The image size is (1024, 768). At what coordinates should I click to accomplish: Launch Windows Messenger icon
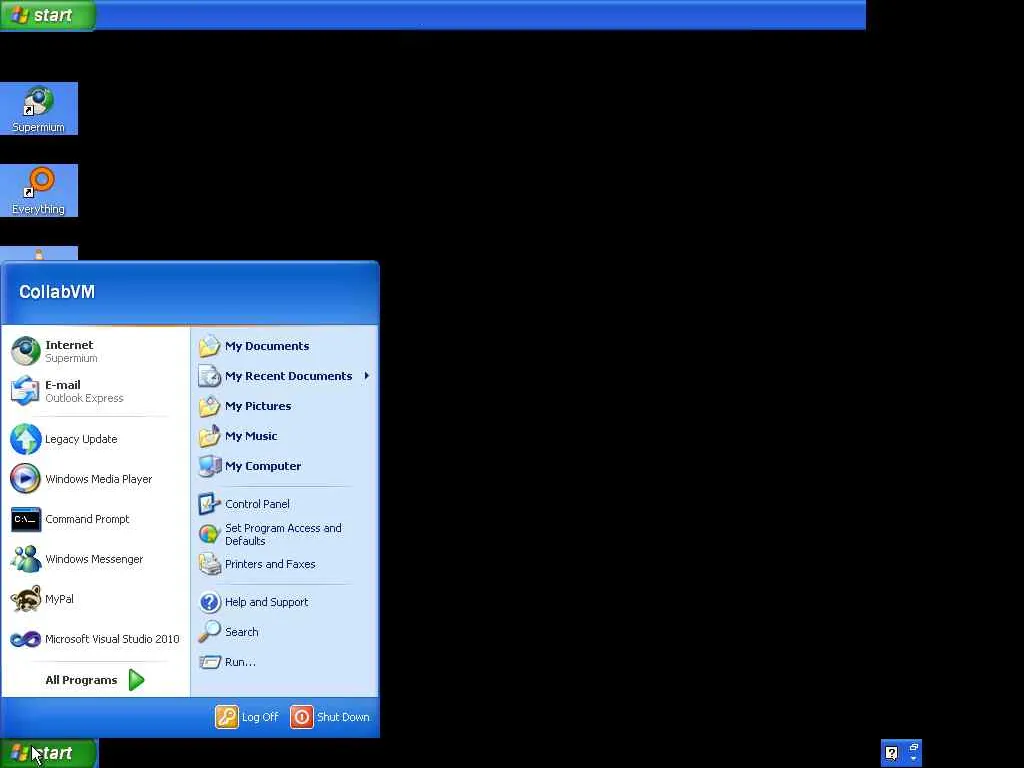click(x=25, y=559)
